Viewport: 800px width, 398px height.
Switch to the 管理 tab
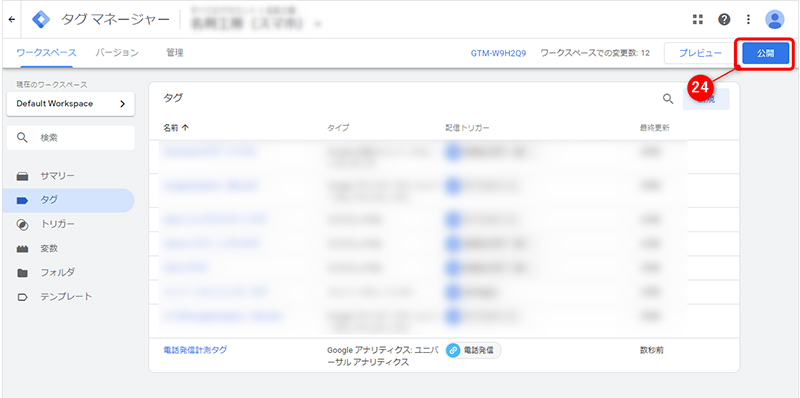(174, 53)
